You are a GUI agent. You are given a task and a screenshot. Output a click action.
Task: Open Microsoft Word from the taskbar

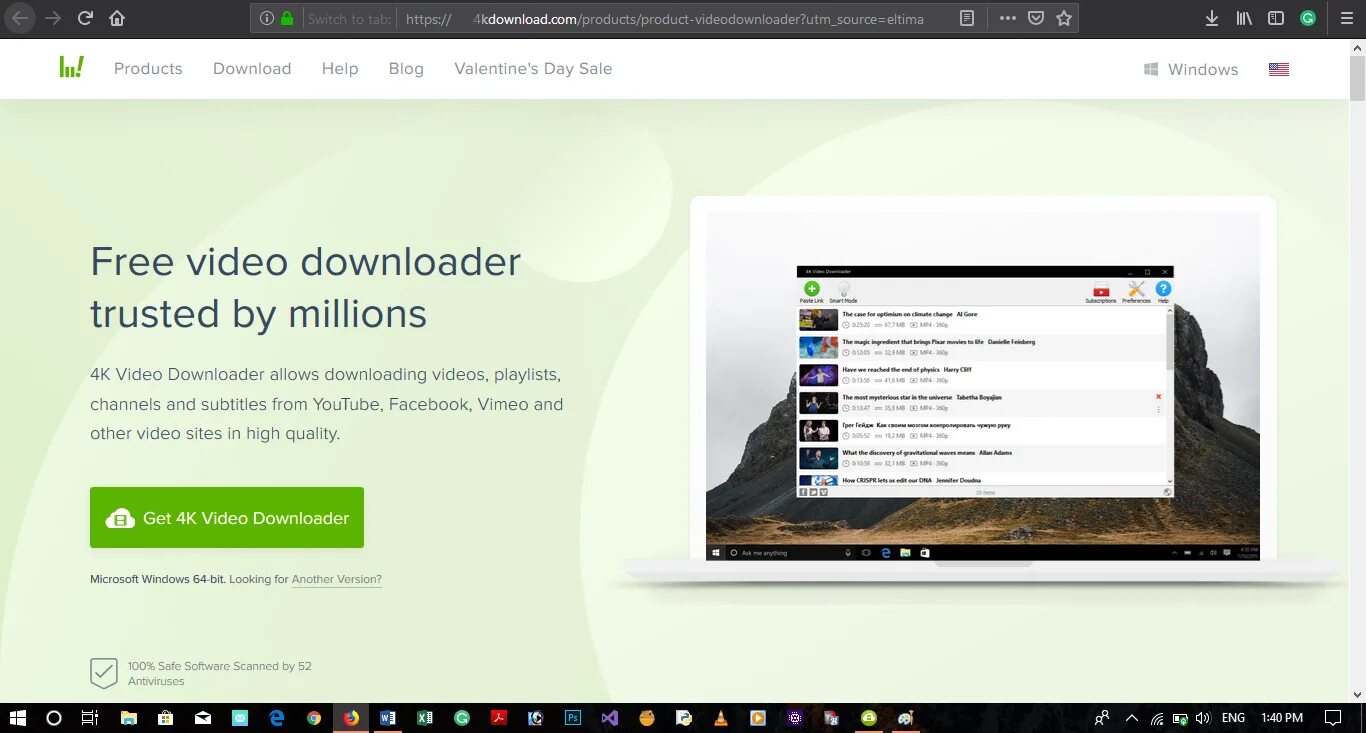[x=388, y=718]
